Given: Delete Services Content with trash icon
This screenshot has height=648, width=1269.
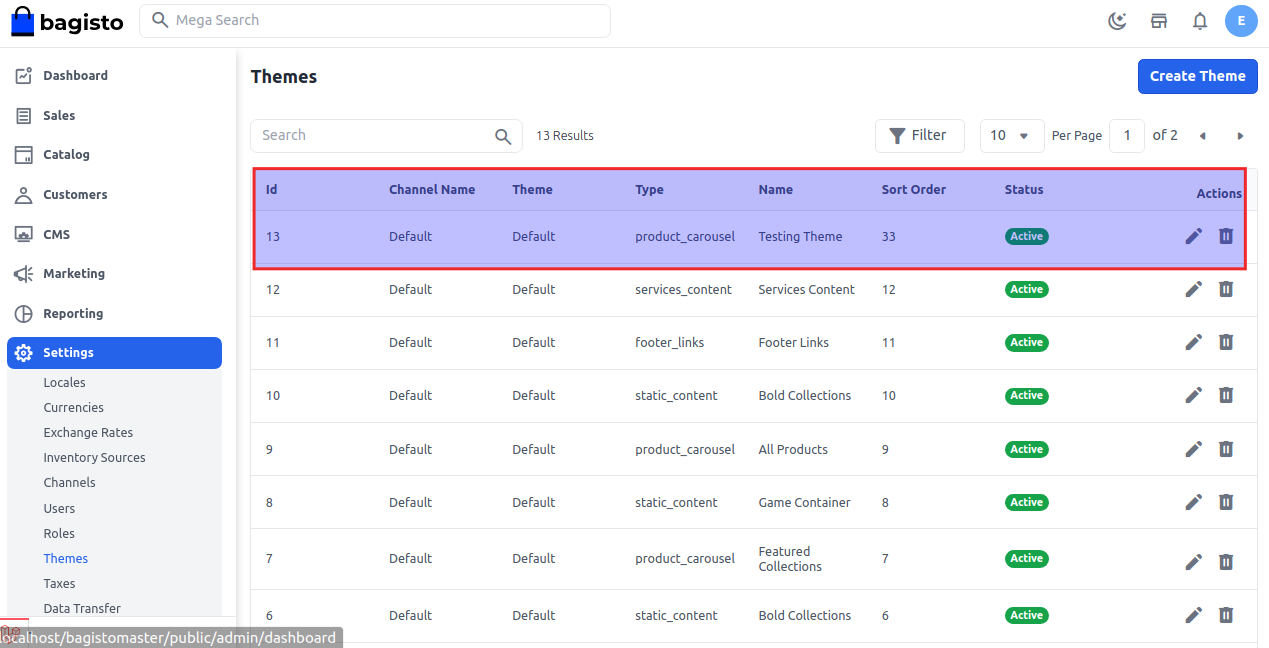Looking at the screenshot, I should pos(1226,289).
